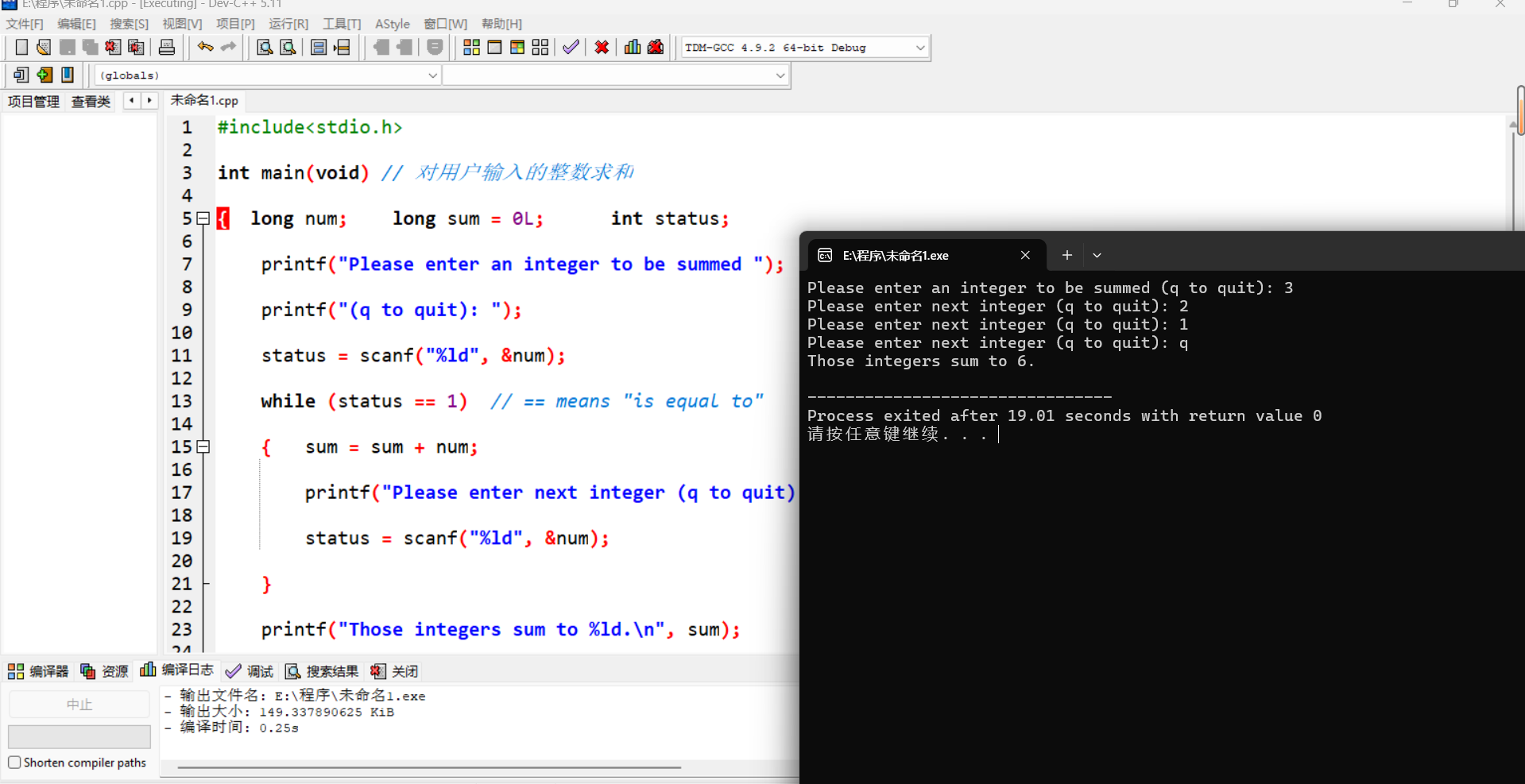Click the Replace toolbar icon
Screen dimensions: 1525x784
[x=288, y=48]
